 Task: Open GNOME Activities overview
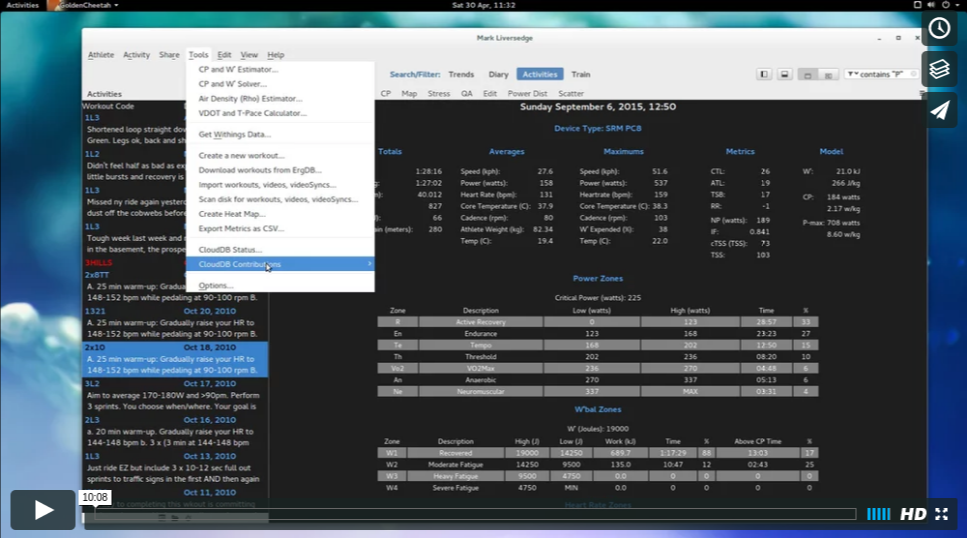[x=22, y=5]
